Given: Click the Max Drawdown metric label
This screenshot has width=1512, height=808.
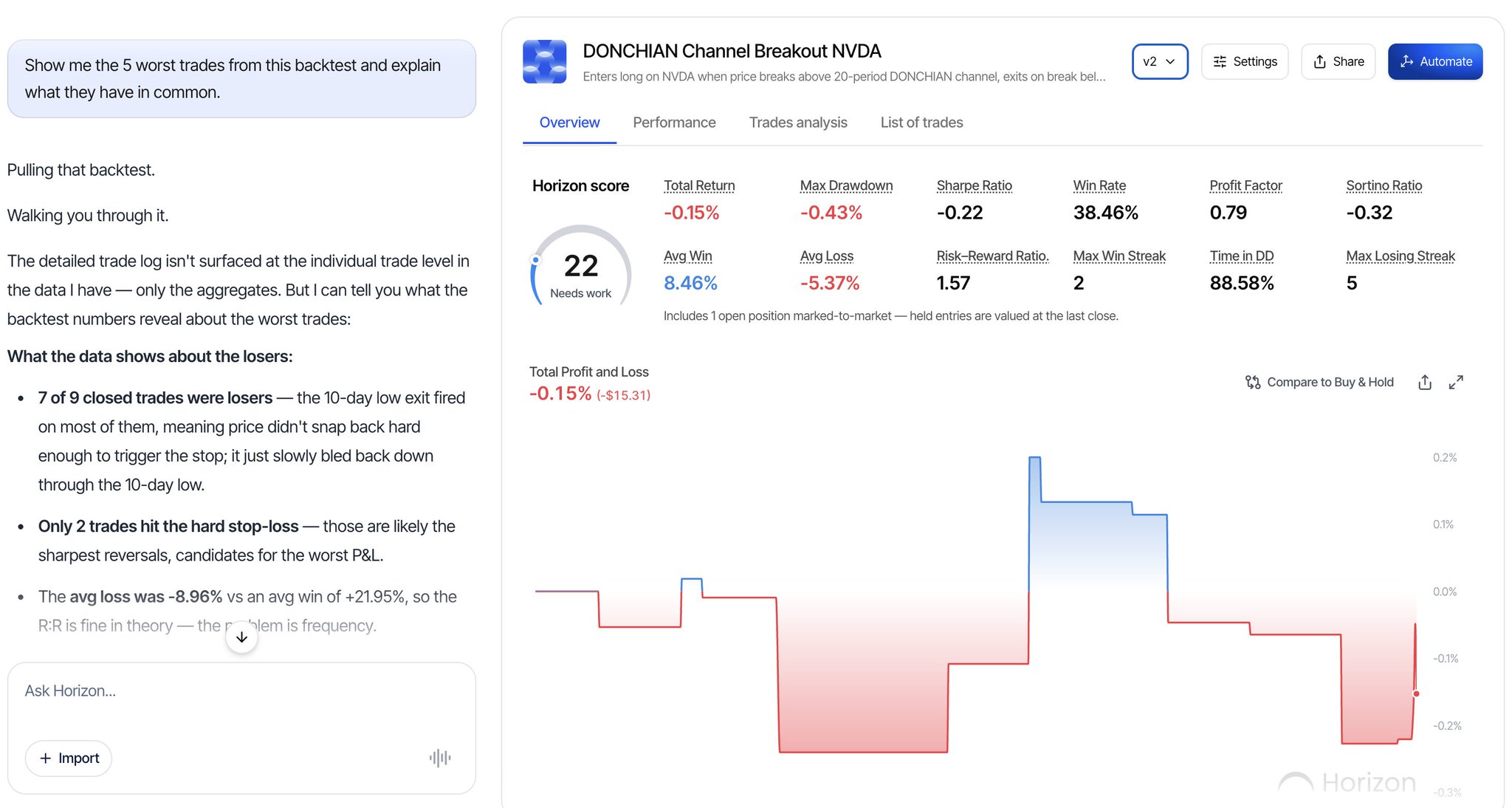Looking at the screenshot, I should [x=846, y=186].
